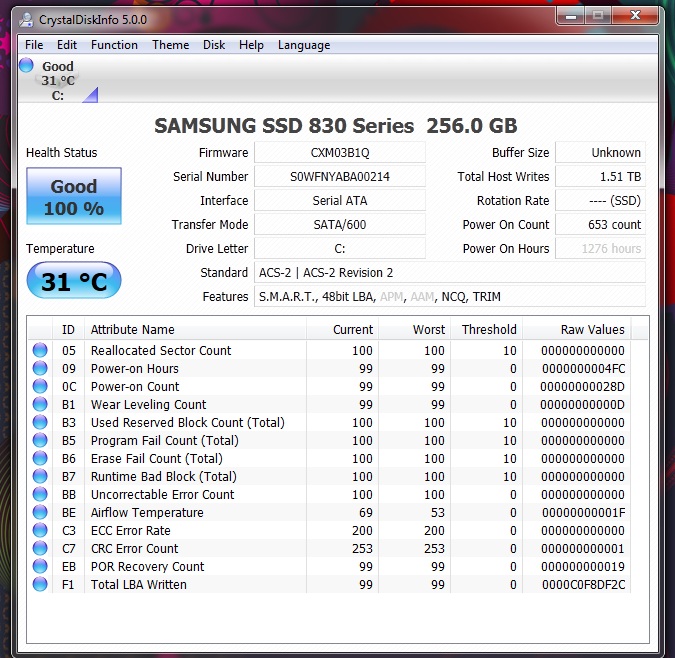Image resolution: width=675 pixels, height=658 pixels.
Task: Click status orb for Airflow Temperature
Action: [x=40, y=512]
